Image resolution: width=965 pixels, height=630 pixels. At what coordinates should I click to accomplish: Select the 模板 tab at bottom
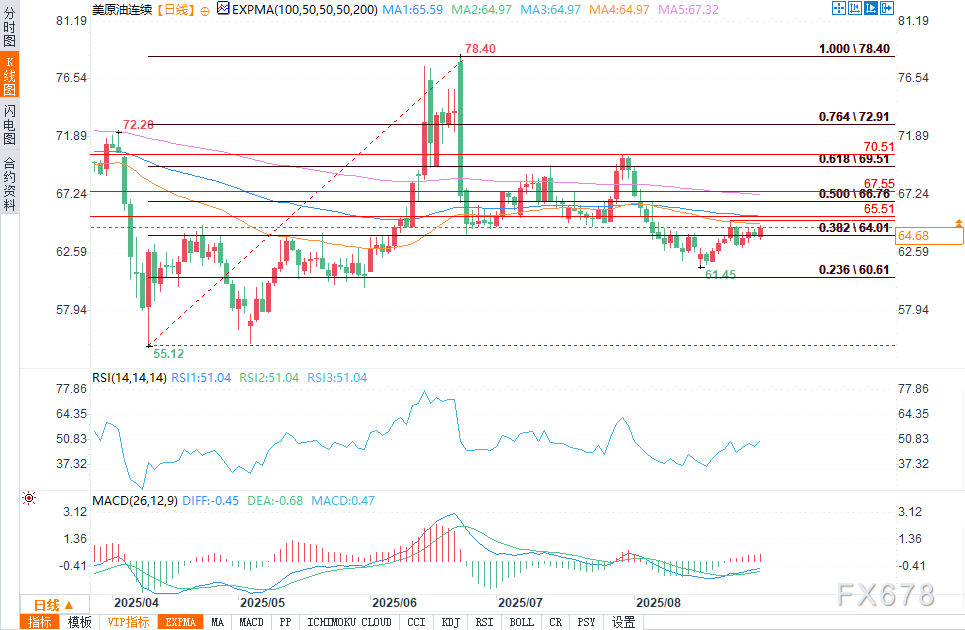coord(79,622)
